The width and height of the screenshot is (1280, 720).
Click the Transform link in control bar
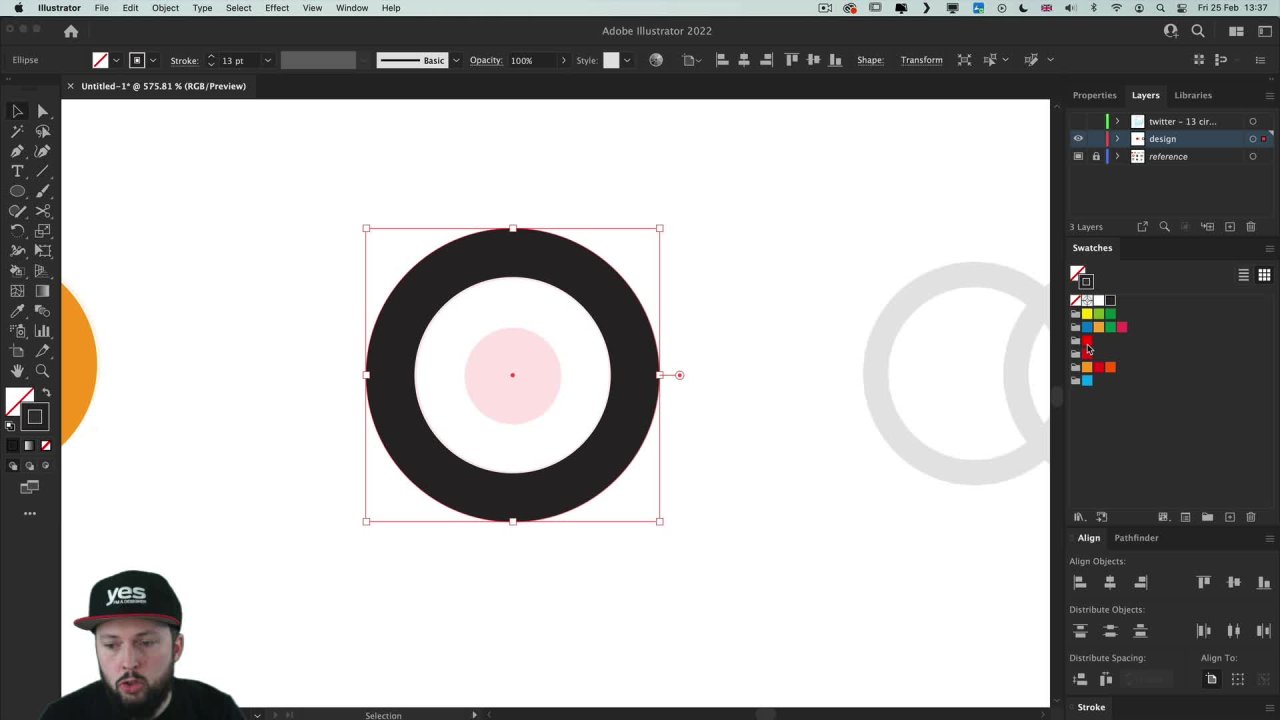(x=921, y=60)
